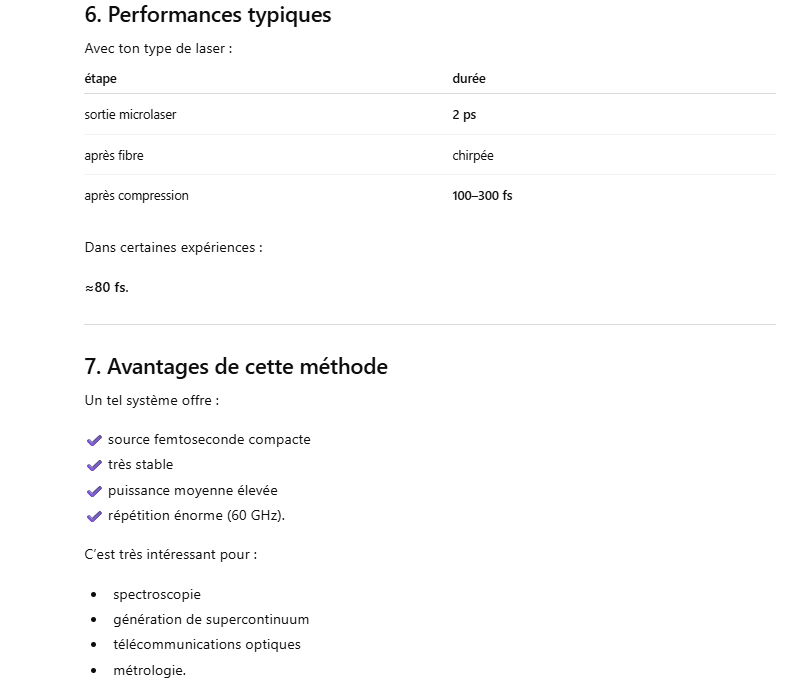Click the '100–300 fs' duration value
Viewport: 799px width, 695px height.
482,196
